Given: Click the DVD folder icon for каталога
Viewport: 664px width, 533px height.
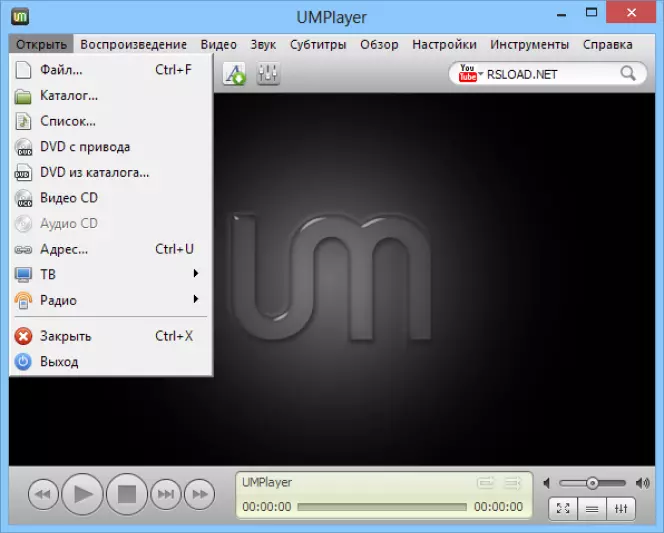Looking at the screenshot, I should tap(23, 173).
